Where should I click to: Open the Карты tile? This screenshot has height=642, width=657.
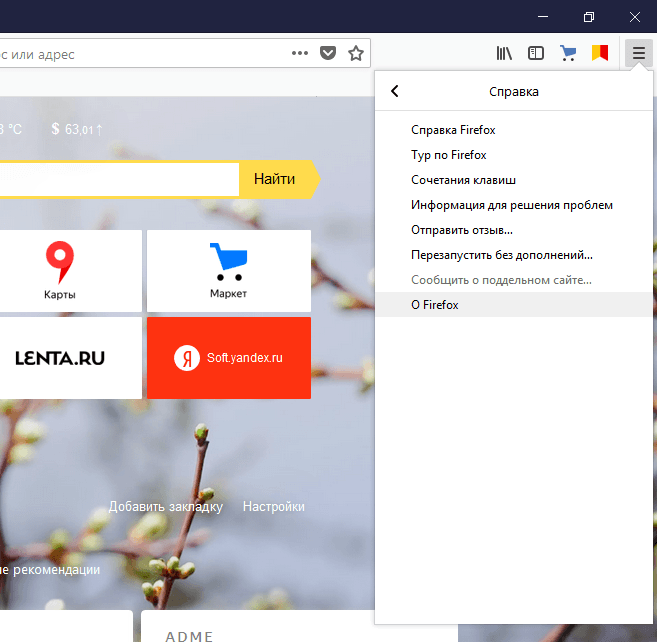pos(71,271)
